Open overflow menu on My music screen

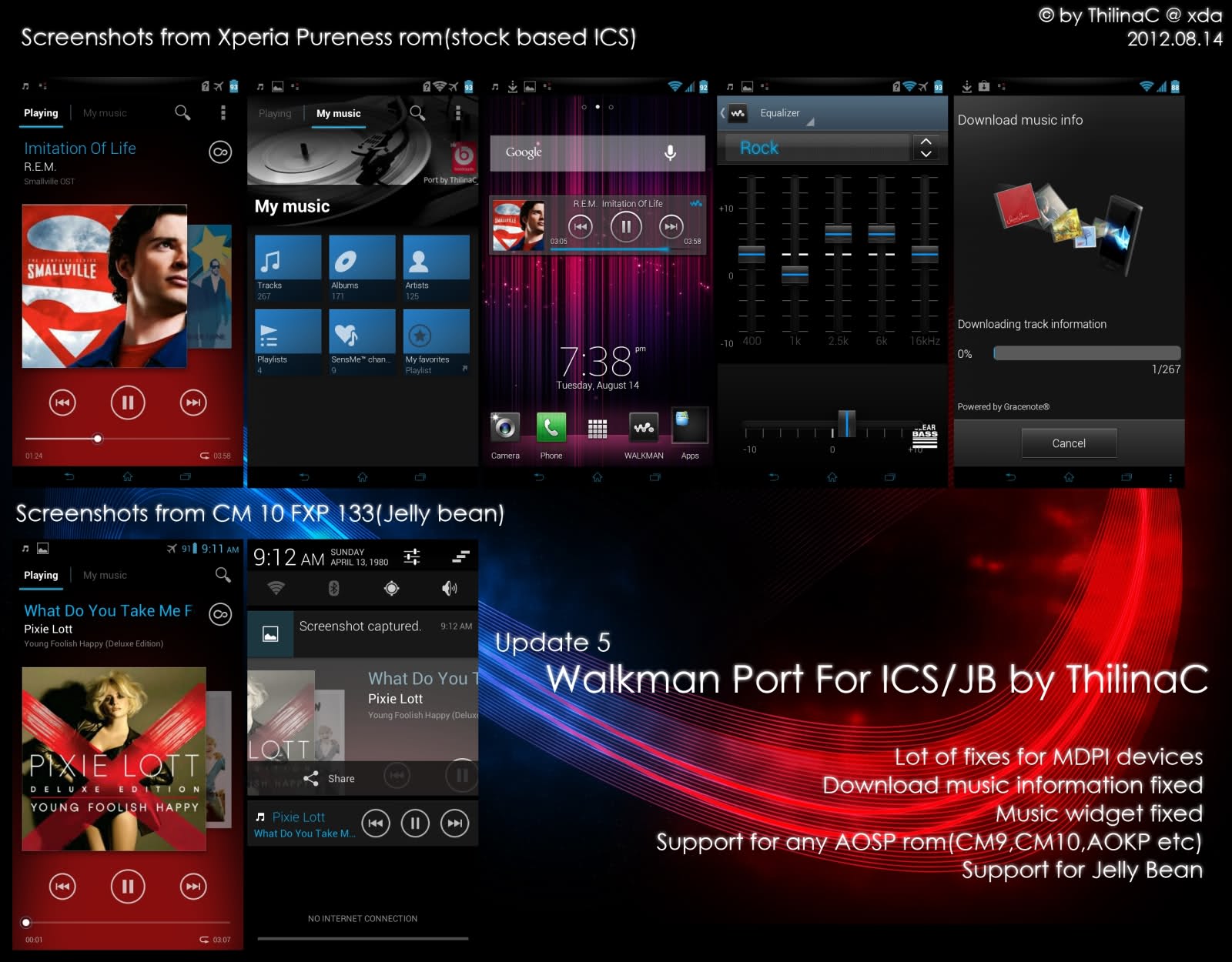(x=458, y=112)
